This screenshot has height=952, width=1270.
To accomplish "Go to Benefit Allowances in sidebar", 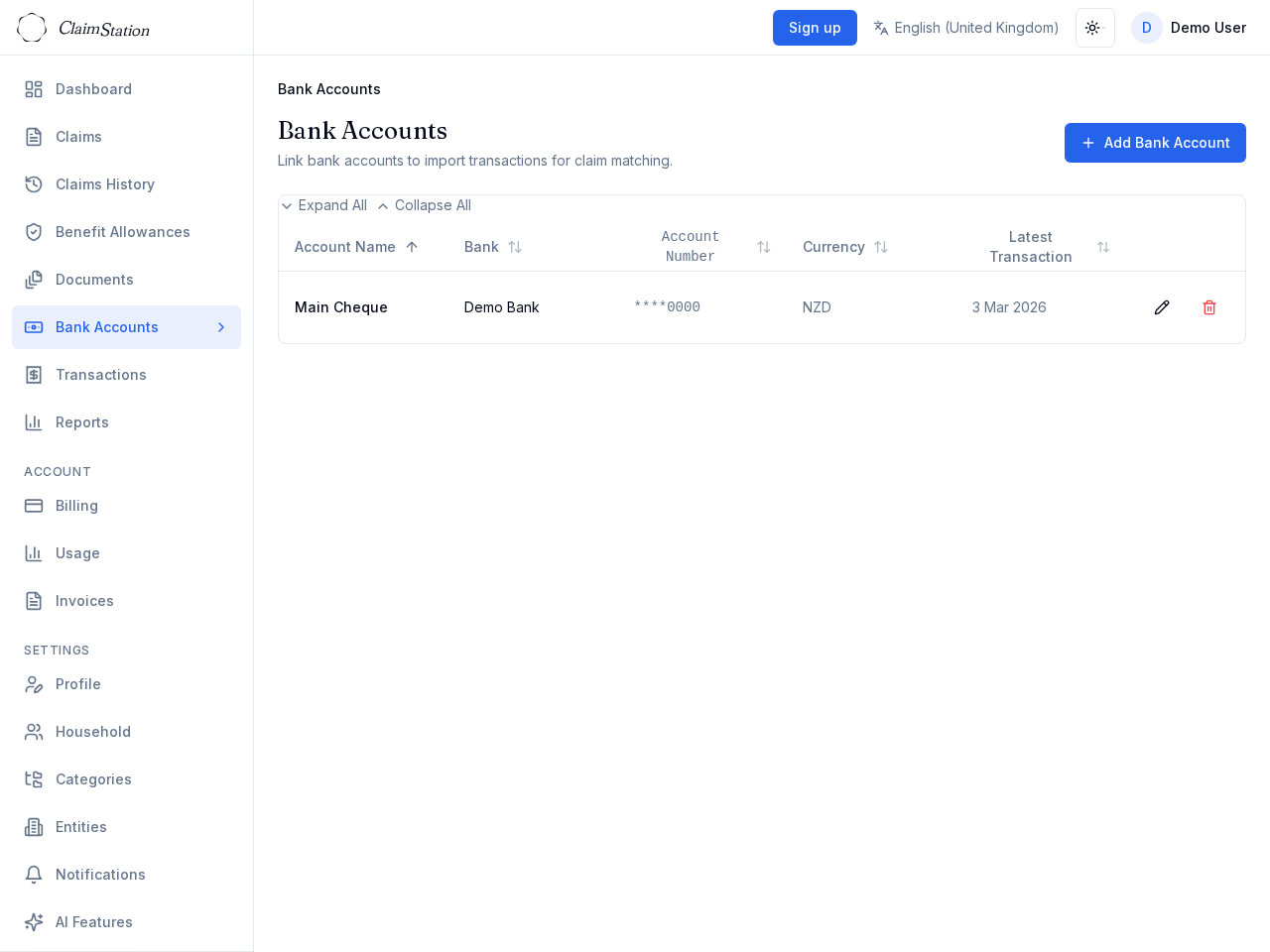I will [123, 232].
